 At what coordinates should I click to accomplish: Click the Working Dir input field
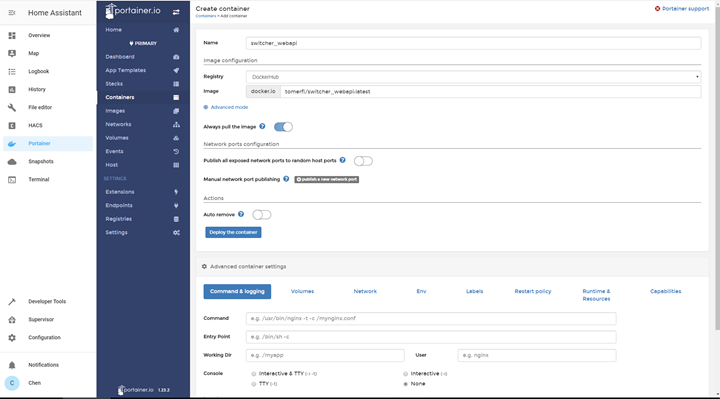coord(325,355)
